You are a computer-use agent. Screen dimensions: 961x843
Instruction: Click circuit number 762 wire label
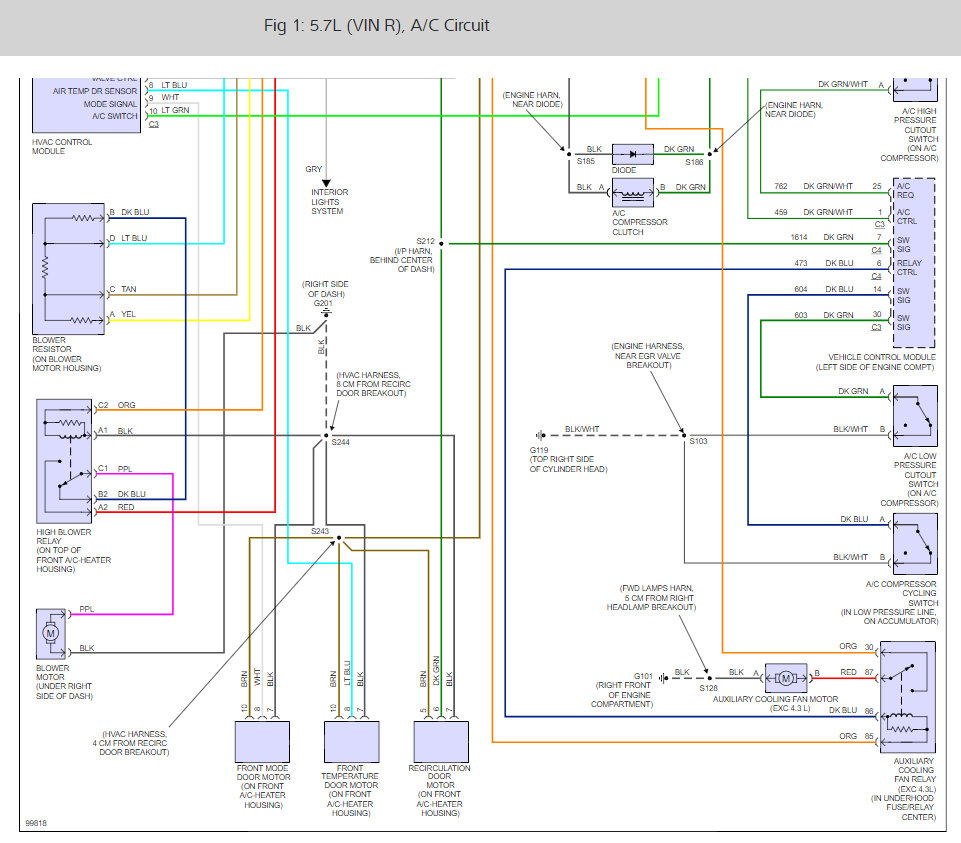pyautogui.click(x=781, y=186)
